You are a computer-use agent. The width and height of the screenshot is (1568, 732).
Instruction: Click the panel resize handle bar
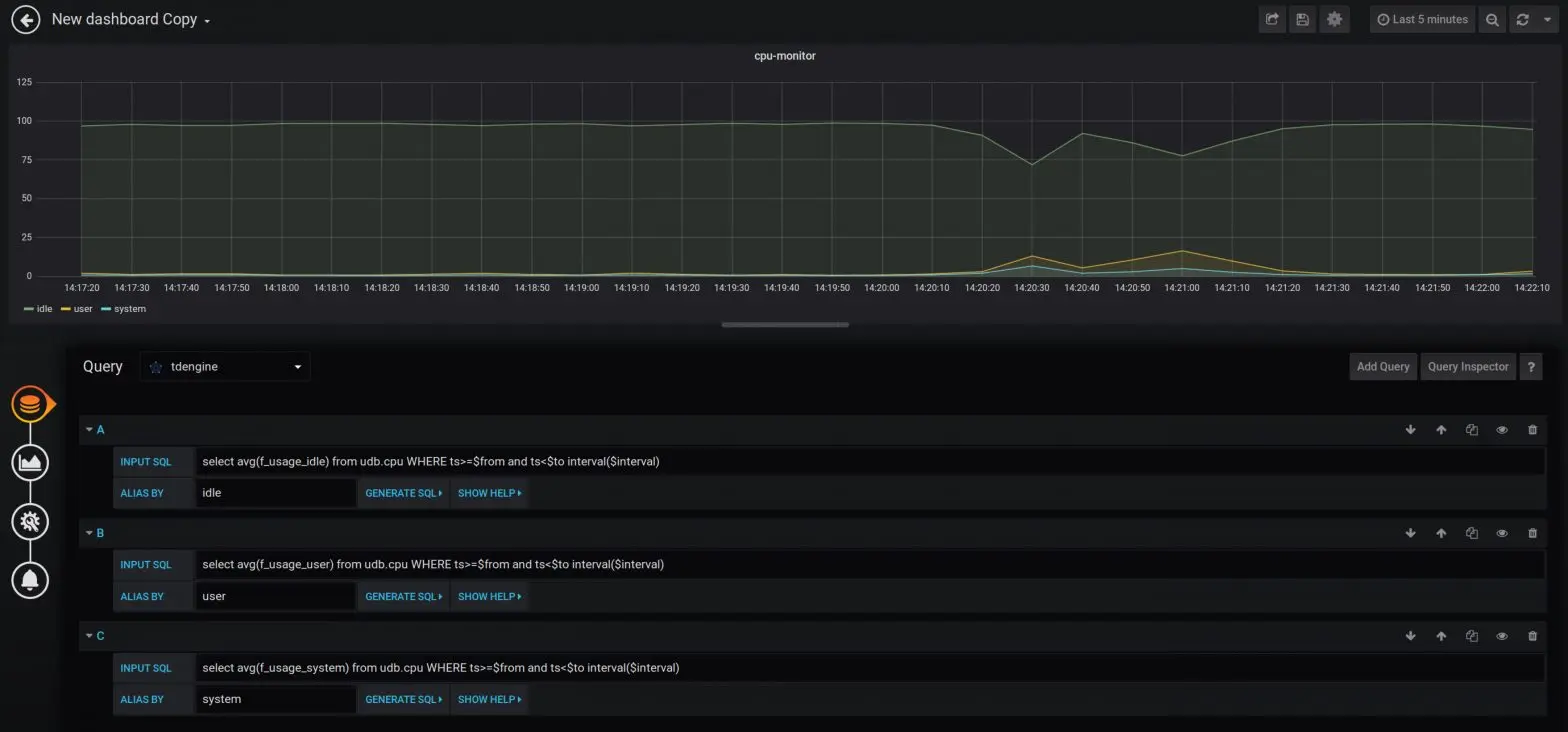[785, 324]
